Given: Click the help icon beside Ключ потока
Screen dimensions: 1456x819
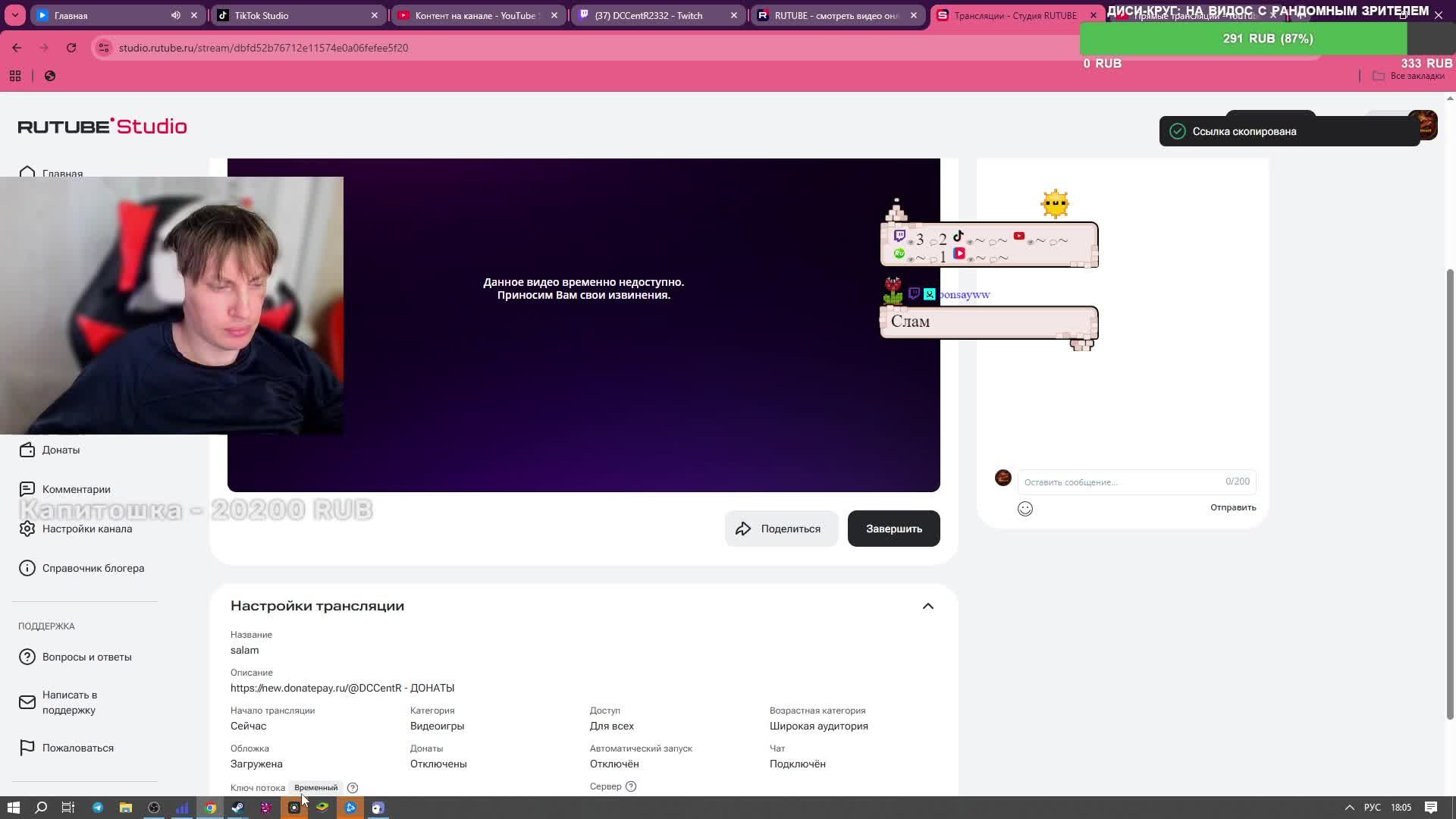Looking at the screenshot, I should 353,788.
